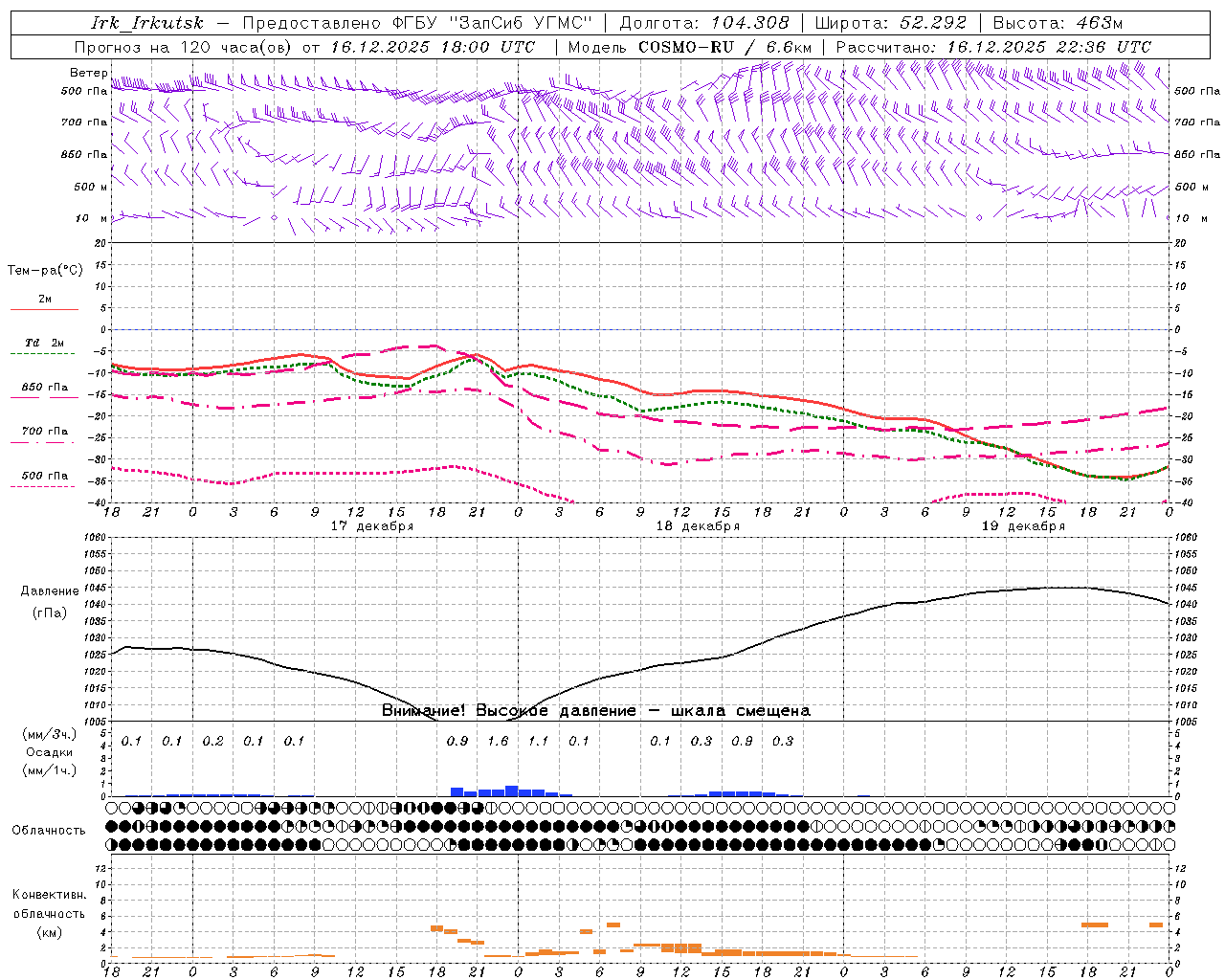
Task: Click the "17 декабря" date label
Action: click(372, 526)
